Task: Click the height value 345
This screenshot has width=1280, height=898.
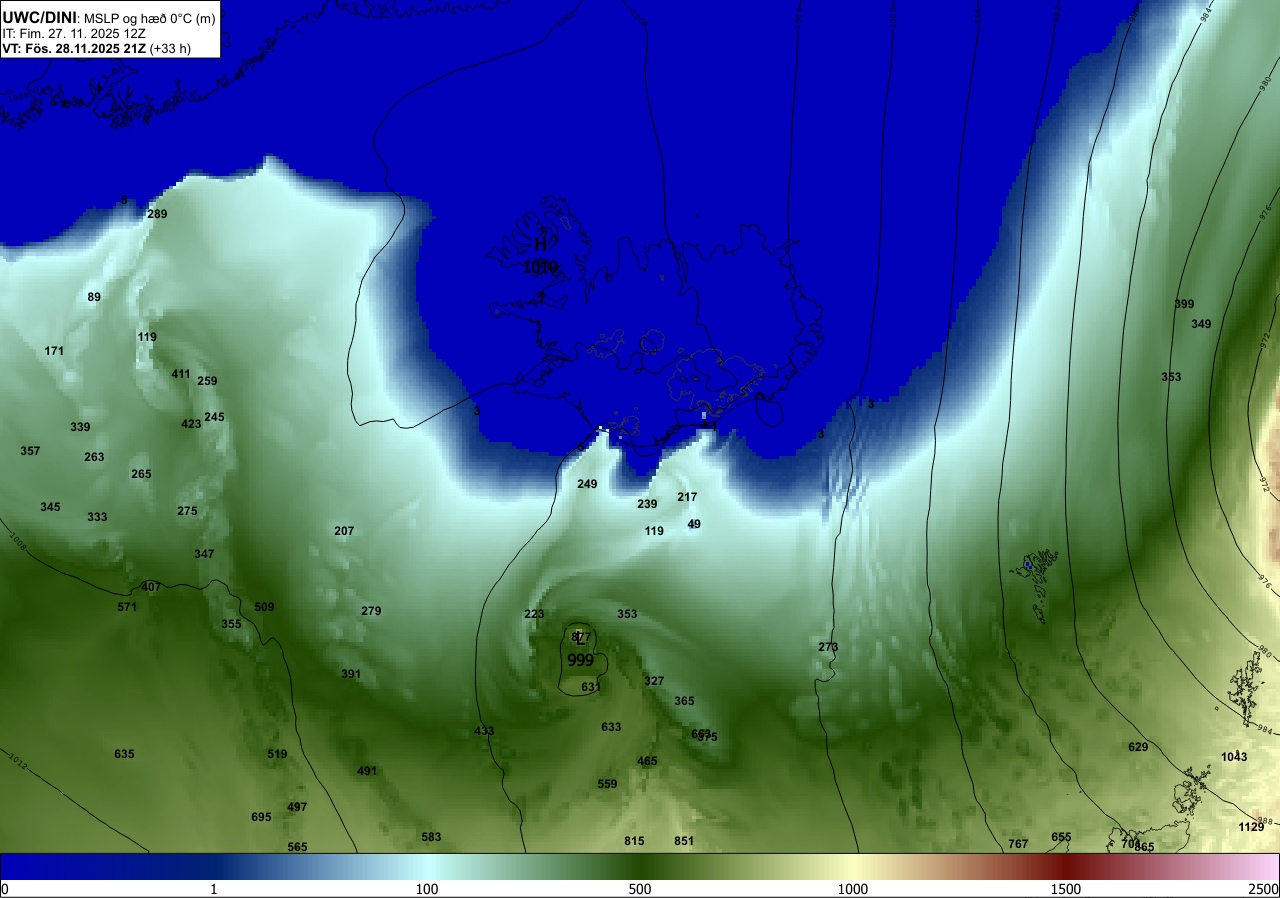Action: point(50,507)
